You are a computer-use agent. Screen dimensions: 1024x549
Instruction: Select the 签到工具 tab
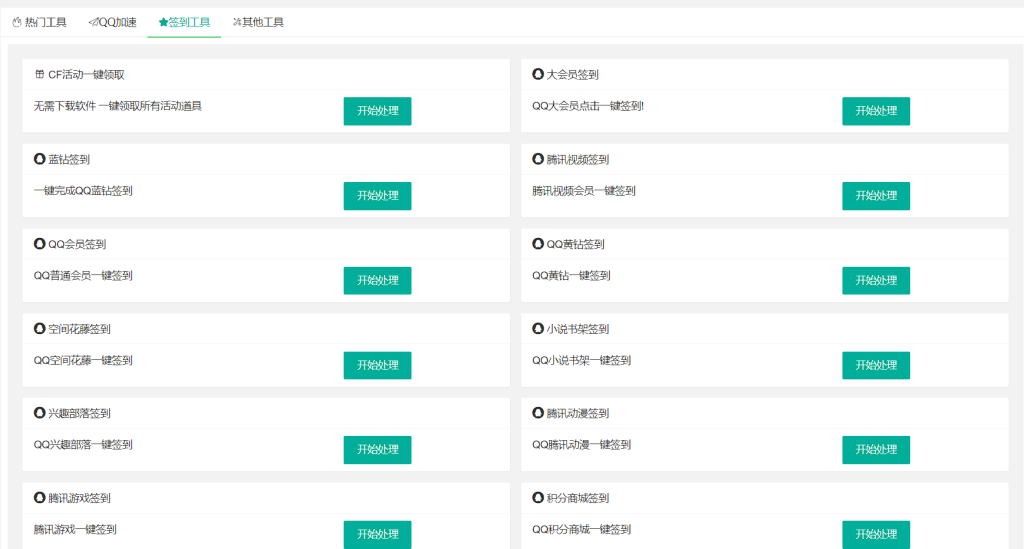pyautogui.click(x=184, y=22)
